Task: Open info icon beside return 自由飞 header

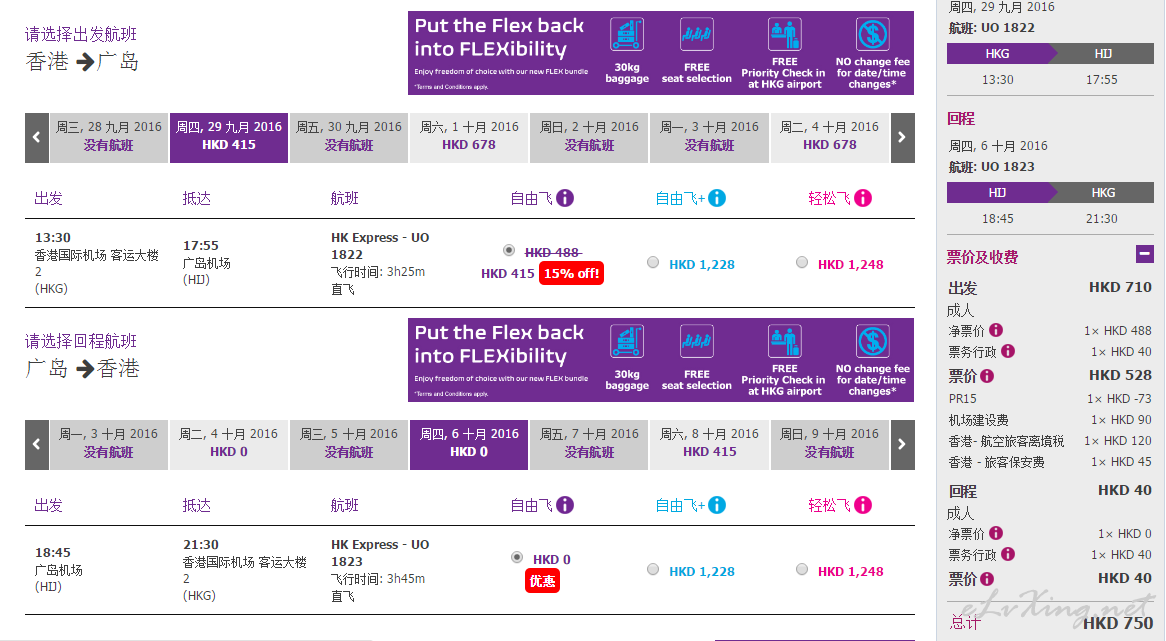Action: tap(565, 505)
